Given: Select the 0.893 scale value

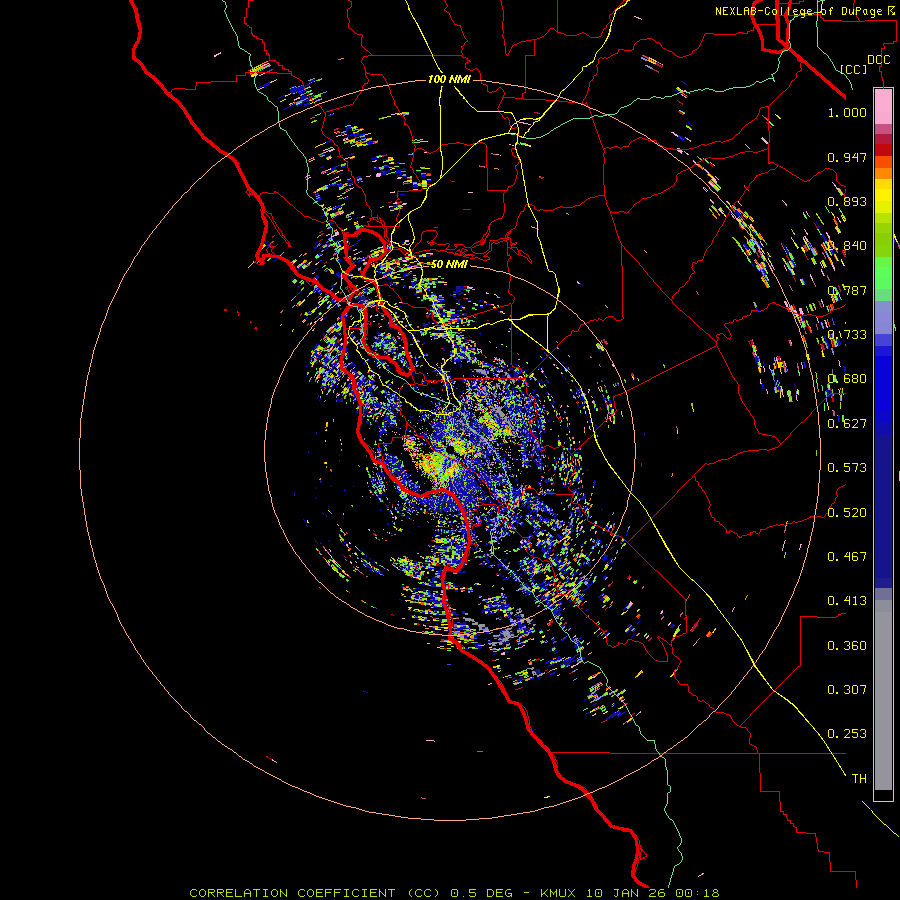Looking at the screenshot, I should coord(847,201).
